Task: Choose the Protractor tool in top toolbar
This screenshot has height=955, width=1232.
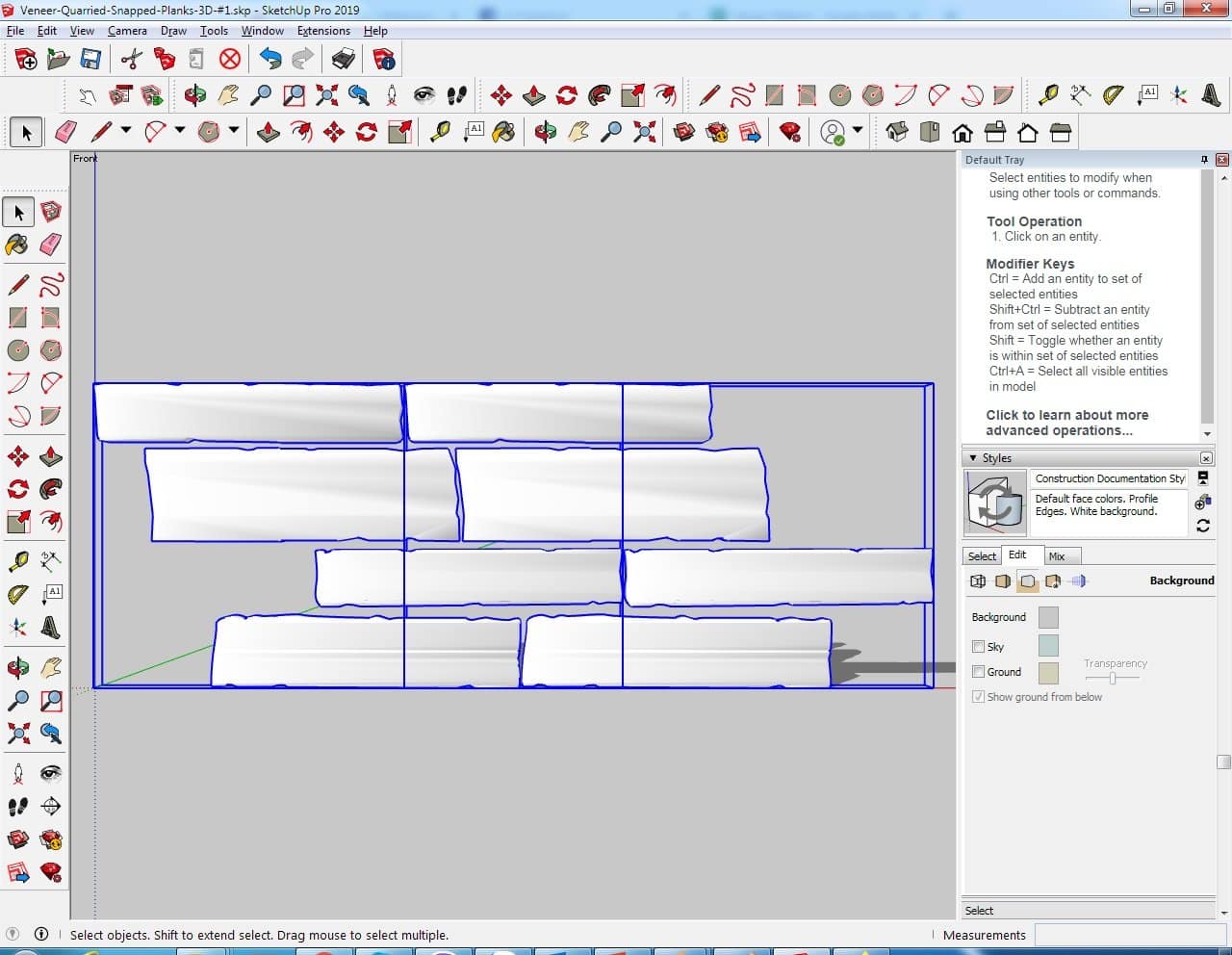Action: [1113, 94]
